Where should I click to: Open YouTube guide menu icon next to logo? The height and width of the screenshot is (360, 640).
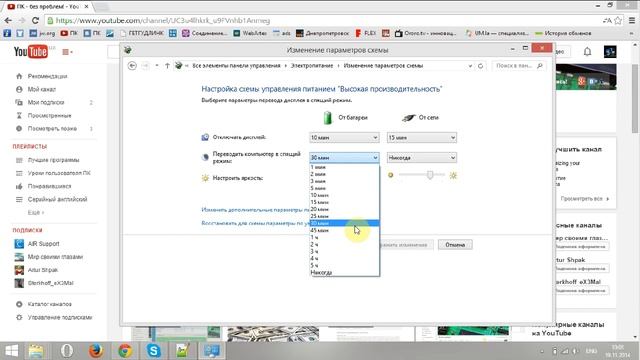67,52
